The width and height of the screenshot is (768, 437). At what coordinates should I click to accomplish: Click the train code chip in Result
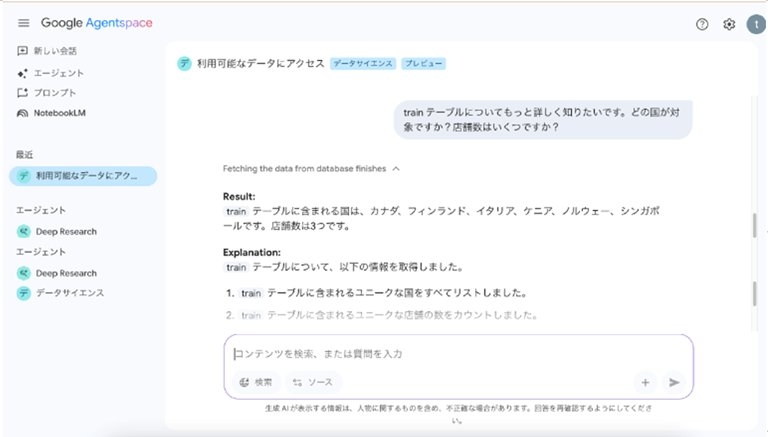(236, 211)
